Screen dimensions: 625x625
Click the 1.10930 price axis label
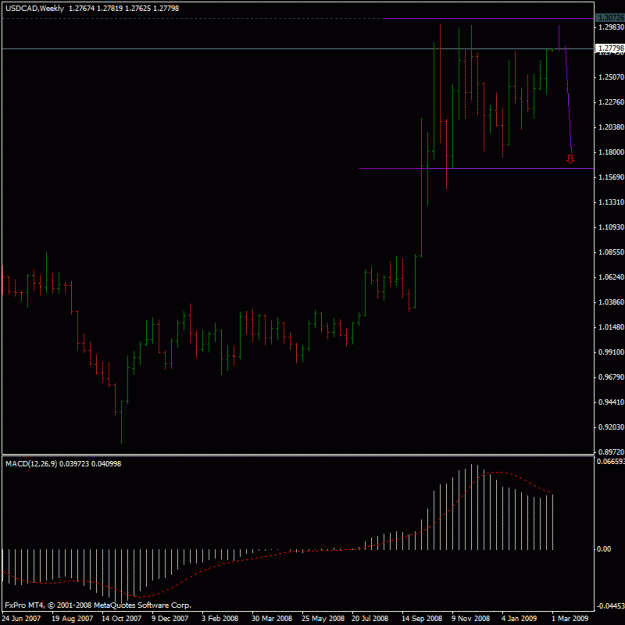[x=611, y=227]
